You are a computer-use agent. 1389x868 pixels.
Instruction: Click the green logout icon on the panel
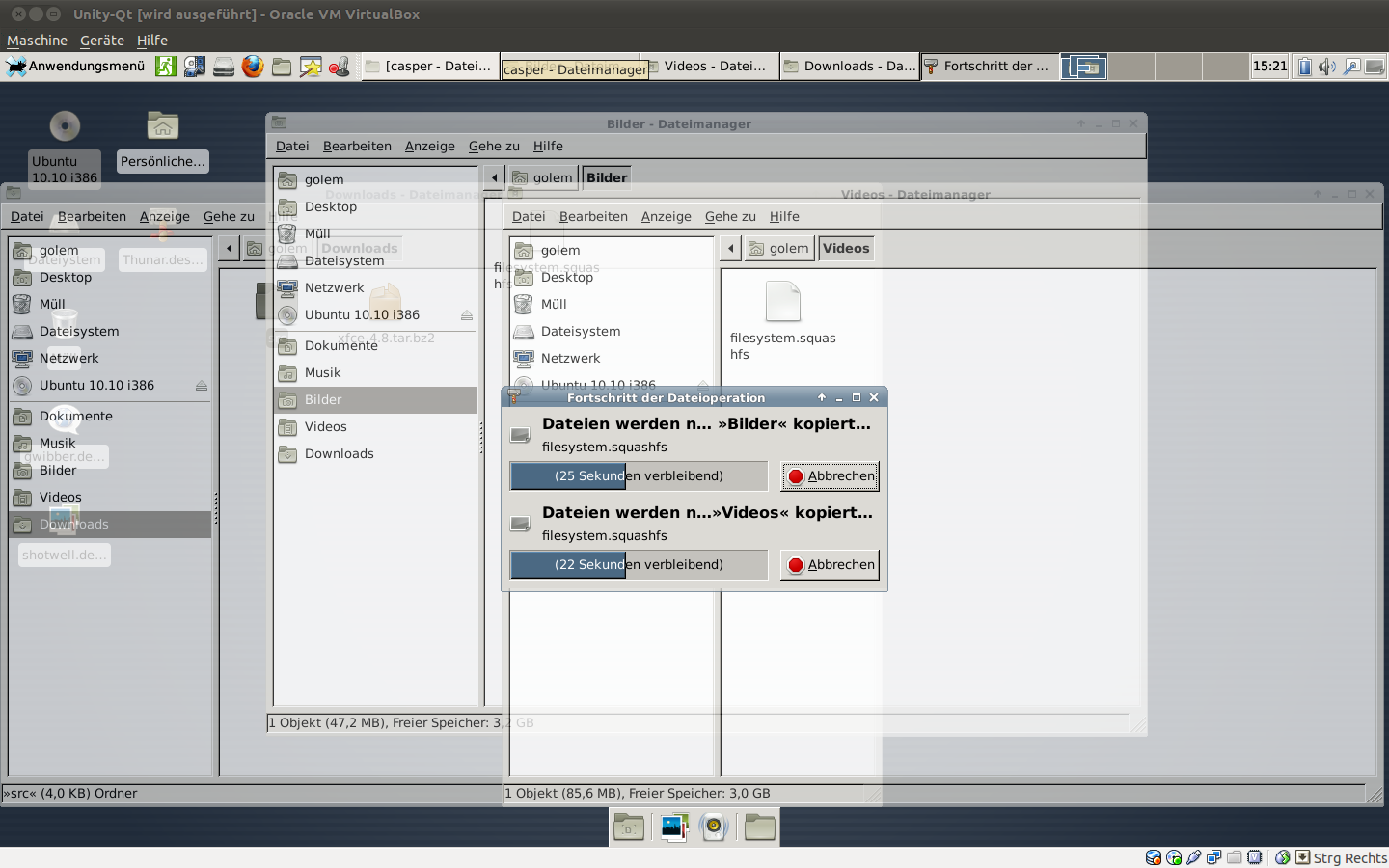click(x=166, y=67)
